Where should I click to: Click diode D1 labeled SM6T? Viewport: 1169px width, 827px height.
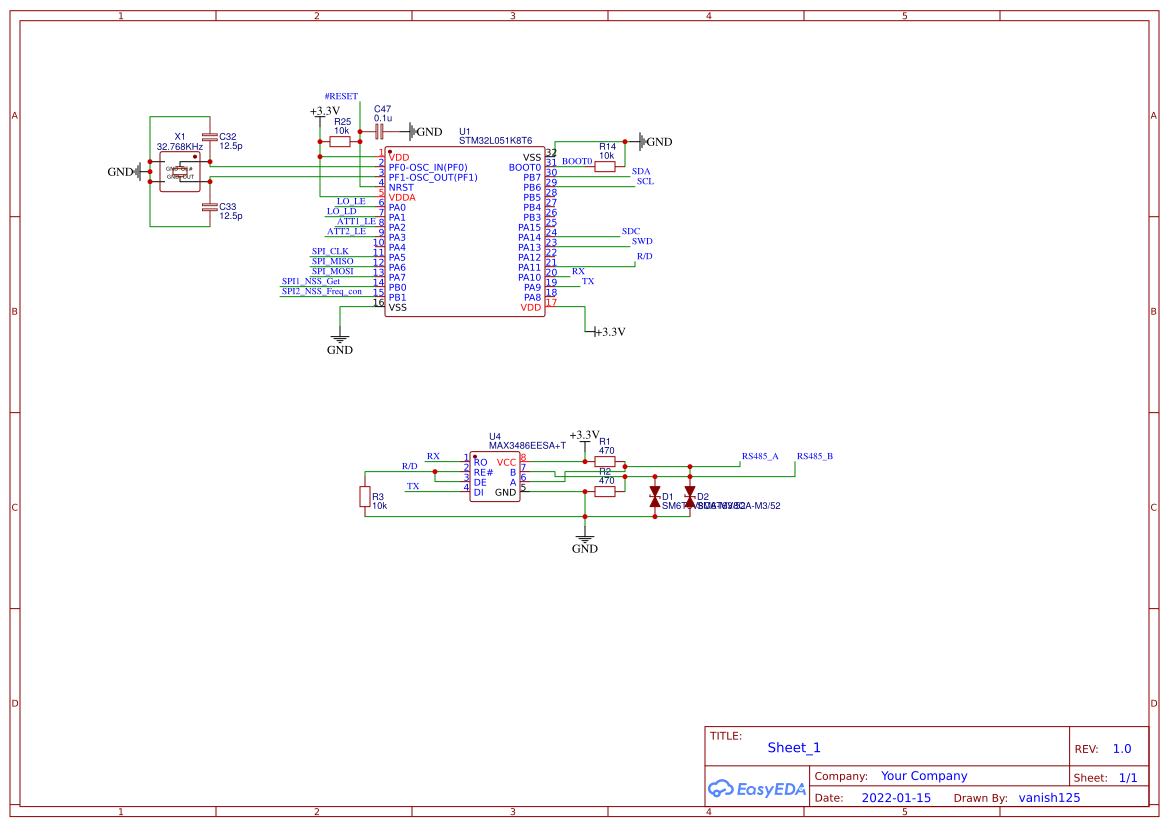pos(655,495)
